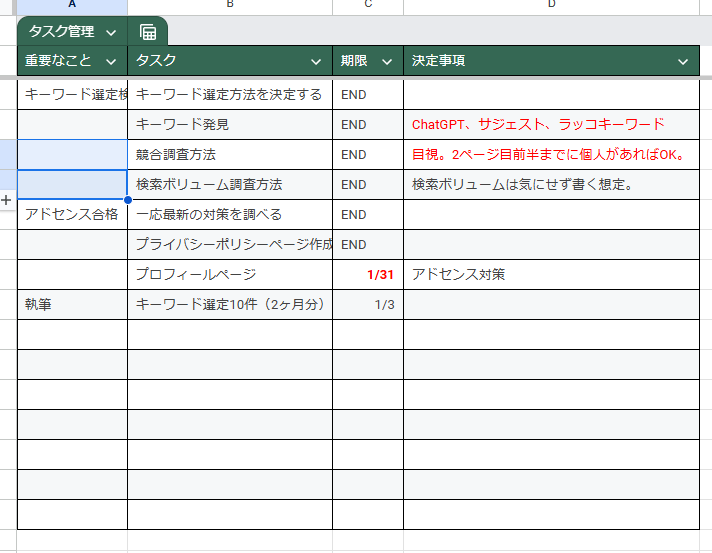Open the タスク管理 table name dropdown
712x553 pixels.
(x=111, y=32)
